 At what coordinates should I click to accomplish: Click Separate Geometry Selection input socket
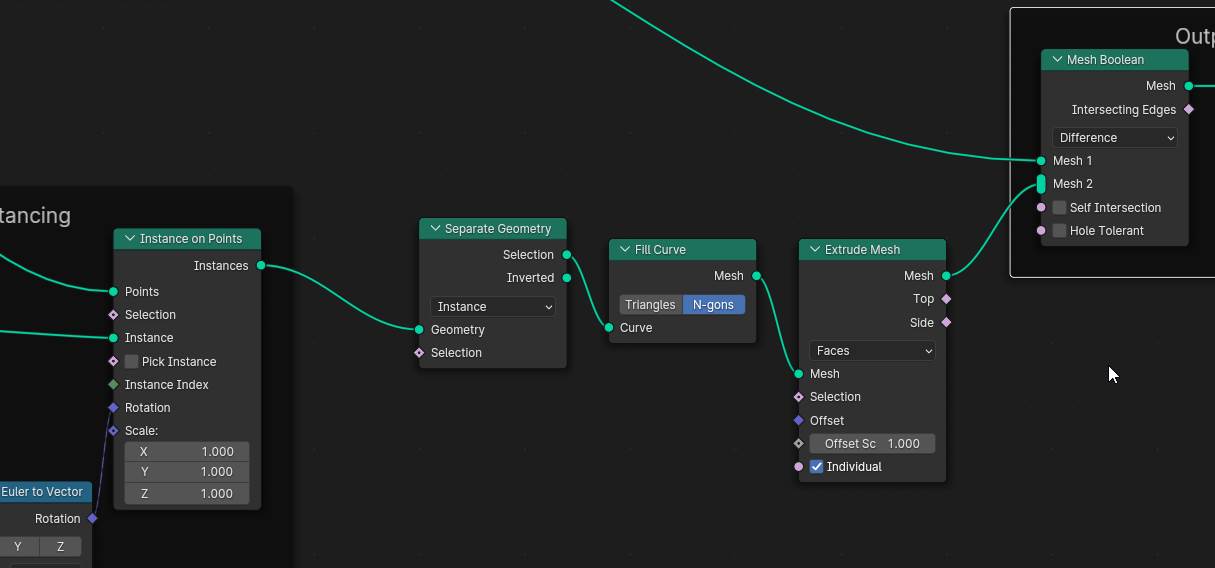pos(419,353)
